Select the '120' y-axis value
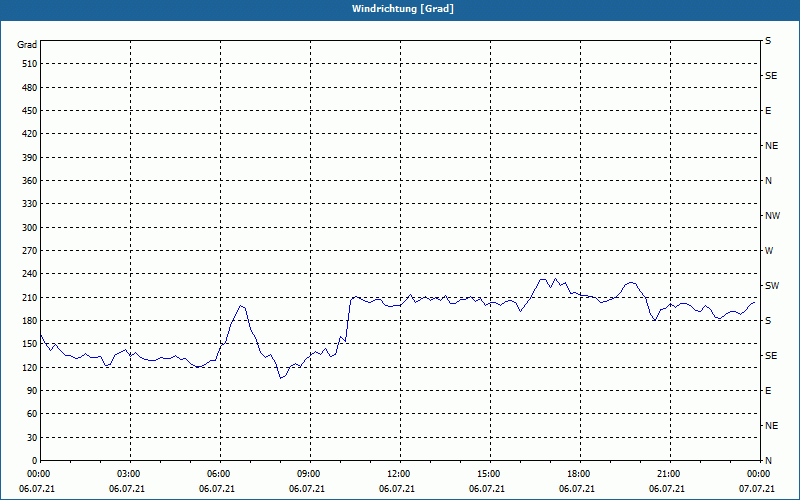This screenshot has width=800, height=500. 30,367
